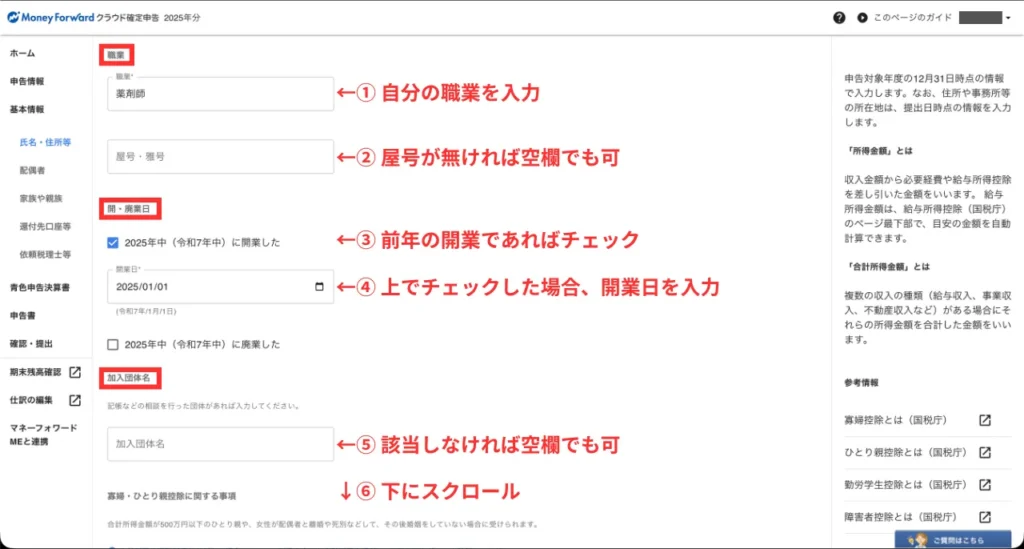Open 申告情報 in sidebar
The image size is (1024, 549).
click(27, 82)
